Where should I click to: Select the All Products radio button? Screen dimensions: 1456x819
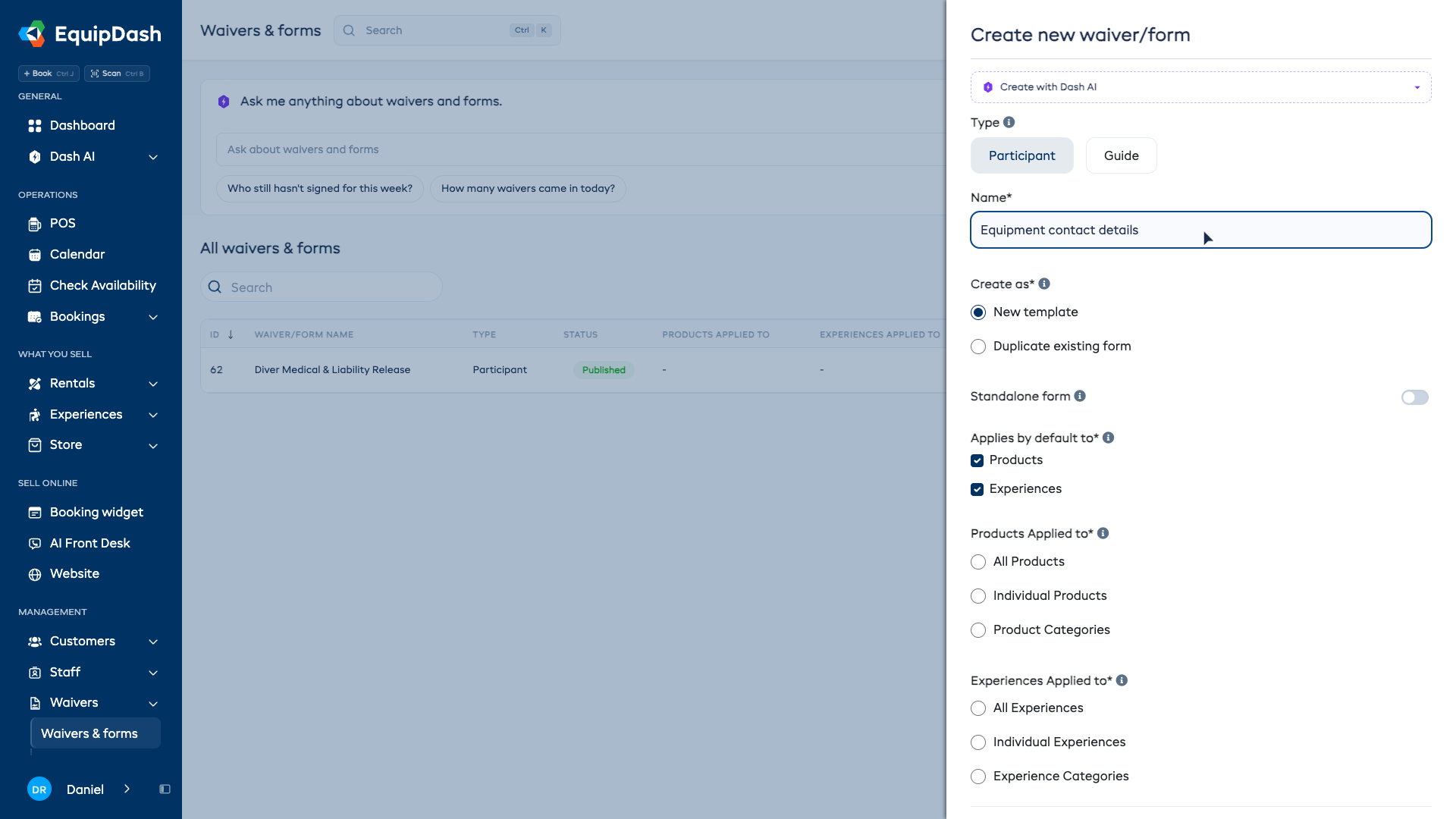(978, 562)
